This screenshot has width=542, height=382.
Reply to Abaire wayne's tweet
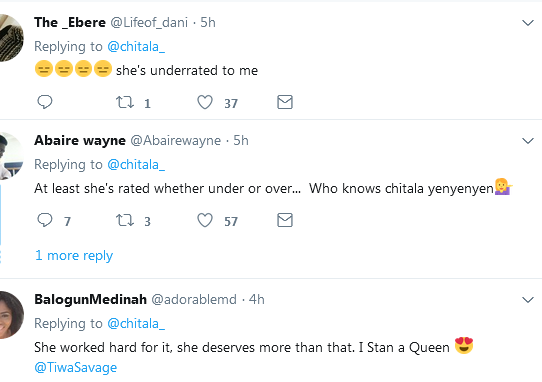[45, 220]
